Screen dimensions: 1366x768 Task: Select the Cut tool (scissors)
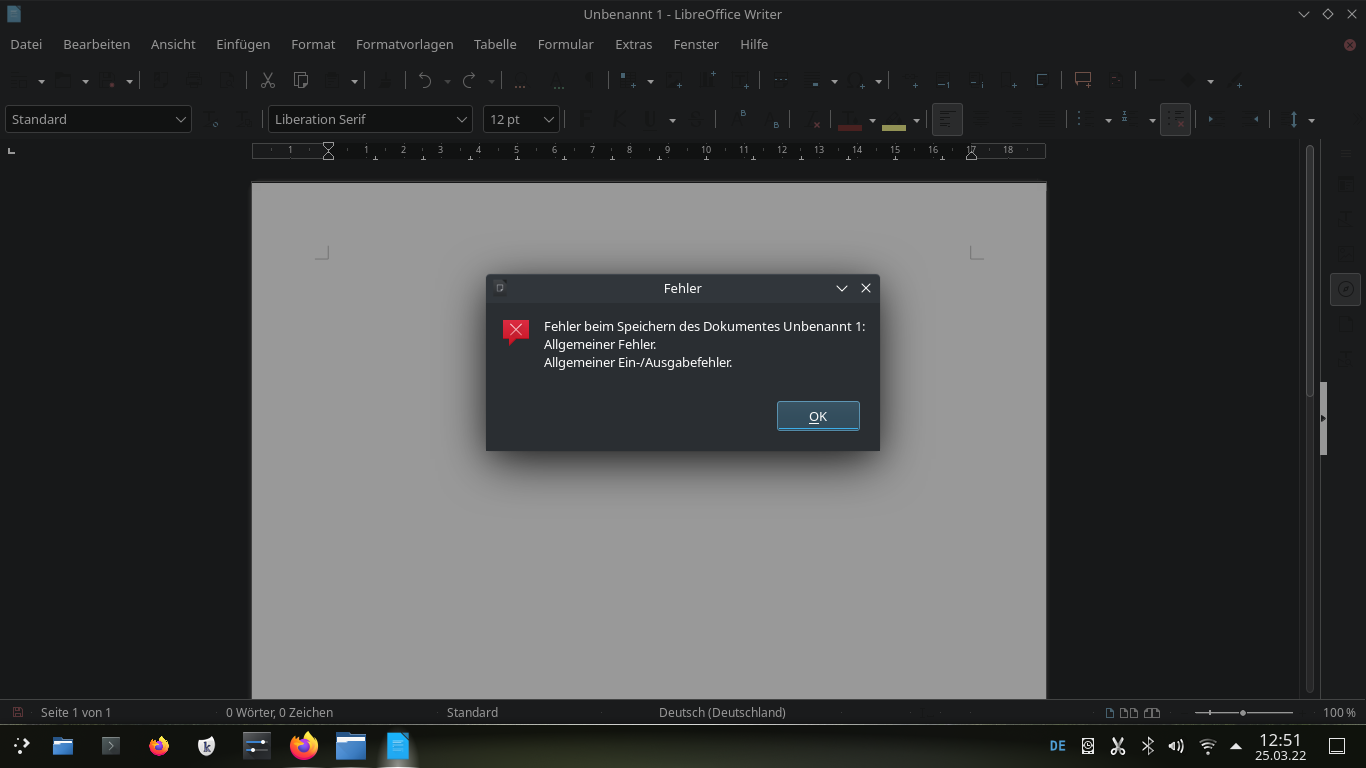coord(267,80)
